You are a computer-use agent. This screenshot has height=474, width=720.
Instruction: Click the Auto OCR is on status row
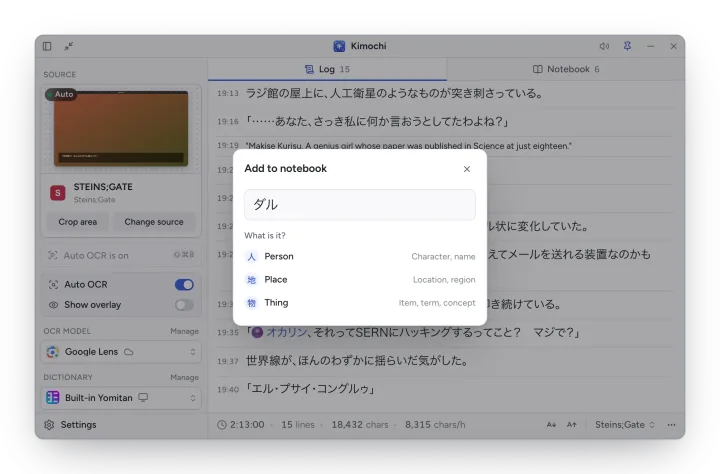[x=121, y=255]
